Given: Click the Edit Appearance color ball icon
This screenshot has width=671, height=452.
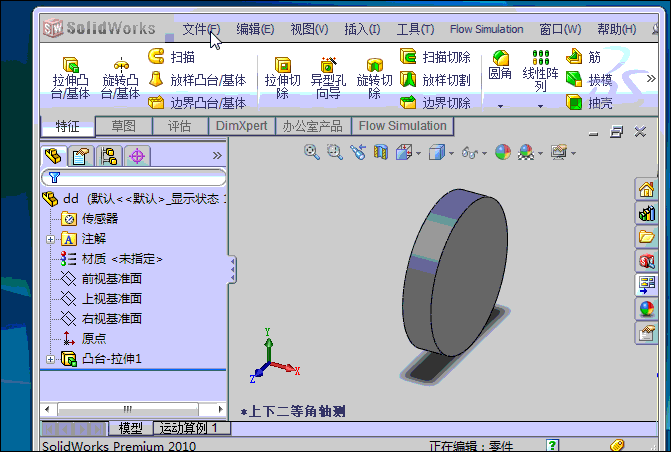Looking at the screenshot, I should click(503, 152).
